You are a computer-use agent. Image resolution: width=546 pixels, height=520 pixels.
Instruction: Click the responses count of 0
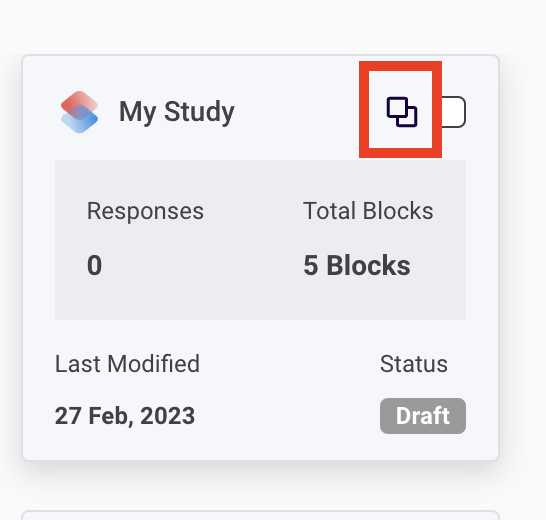pos(94,265)
